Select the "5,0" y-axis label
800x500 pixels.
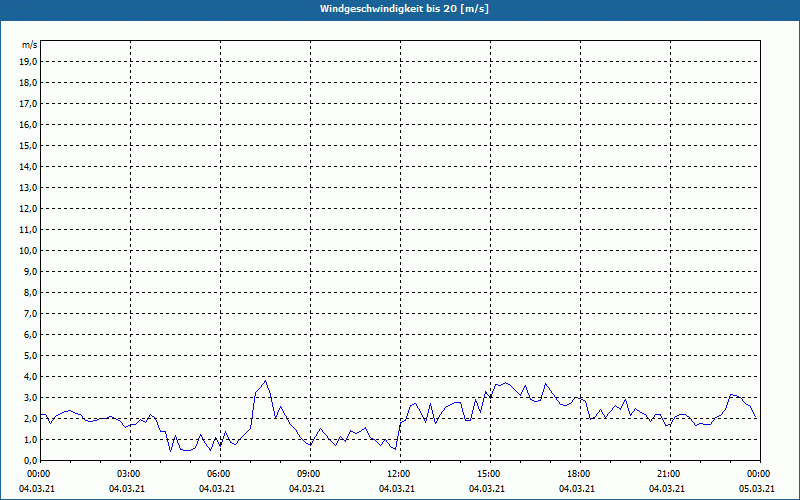[31, 356]
